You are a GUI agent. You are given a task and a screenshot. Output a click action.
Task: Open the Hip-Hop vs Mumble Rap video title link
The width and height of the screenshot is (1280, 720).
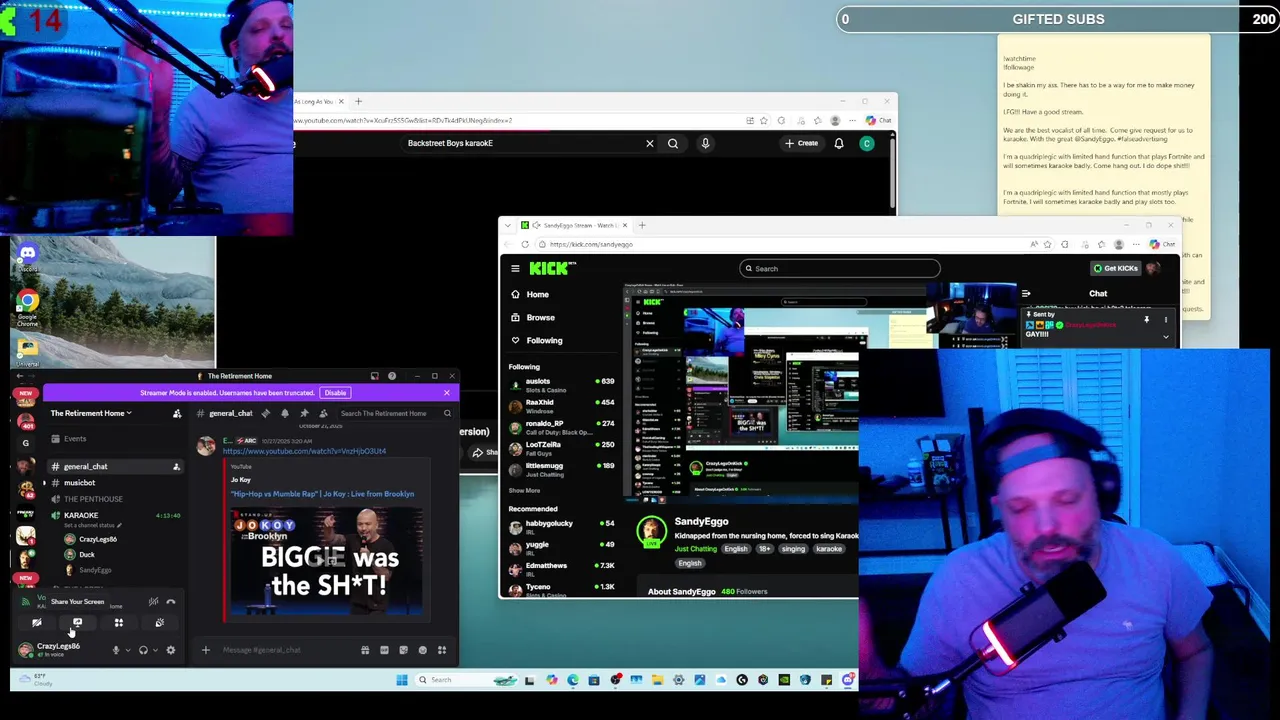(x=322, y=494)
